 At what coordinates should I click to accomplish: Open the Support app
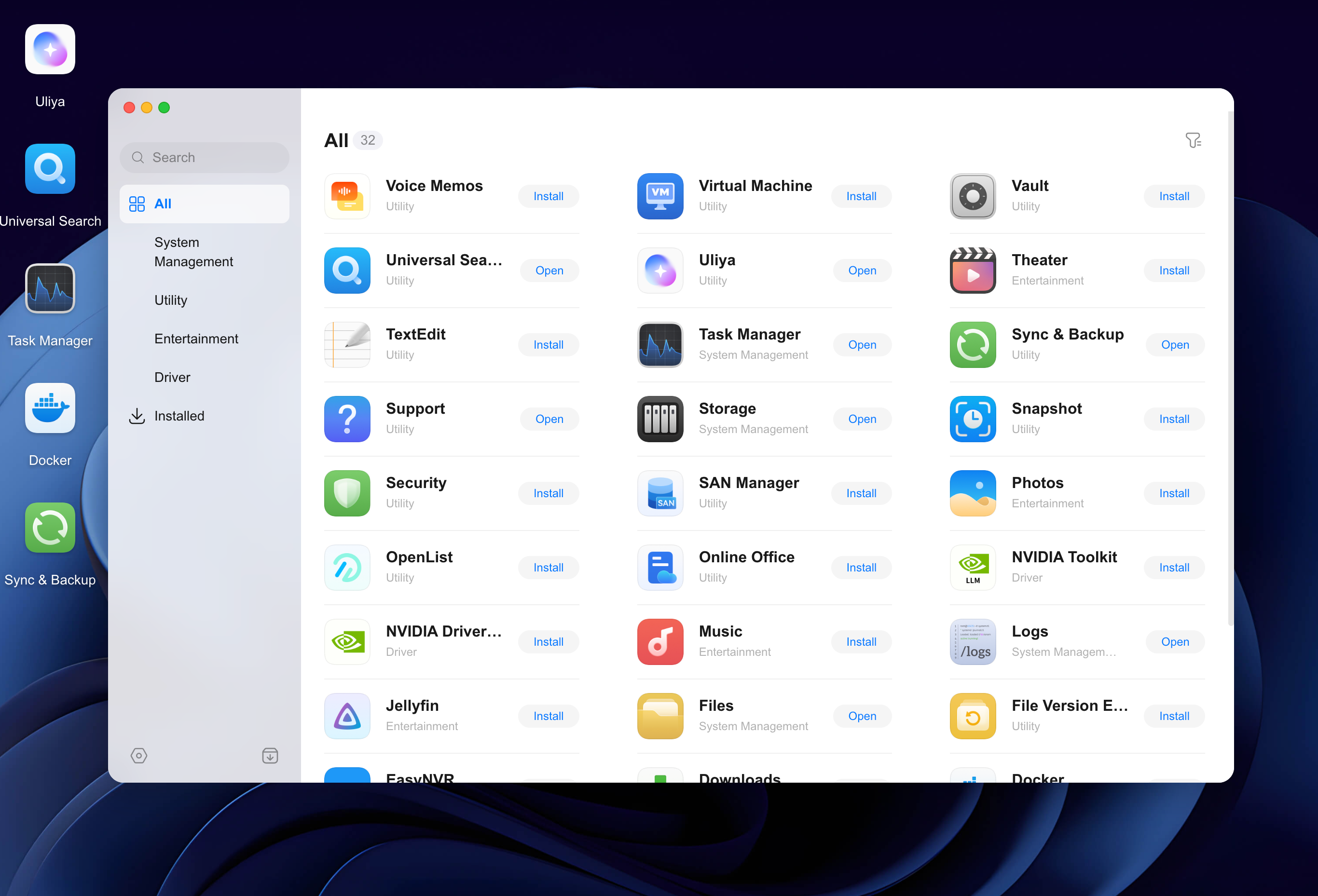pyautogui.click(x=549, y=419)
